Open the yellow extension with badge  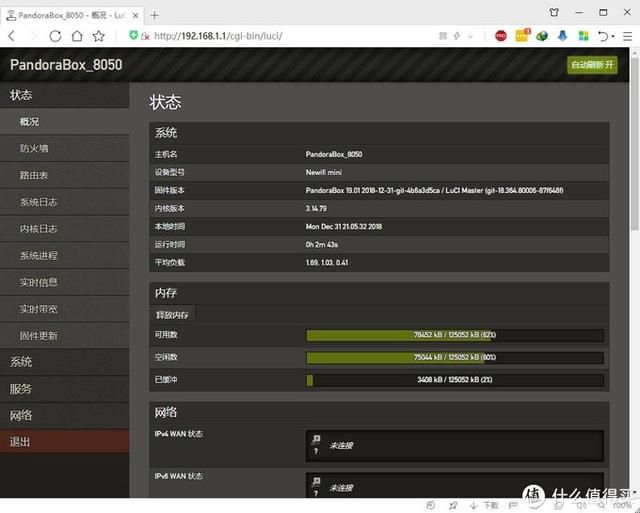[522, 36]
